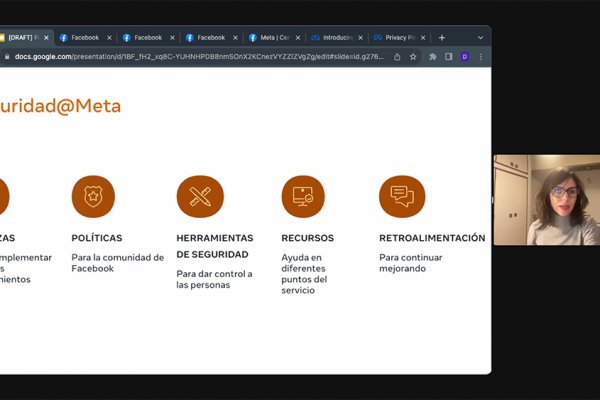The height and width of the screenshot is (400, 600).
Task: Click 'Ayuda en diferentes puntos del servicio'
Action: [x=304, y=274]
